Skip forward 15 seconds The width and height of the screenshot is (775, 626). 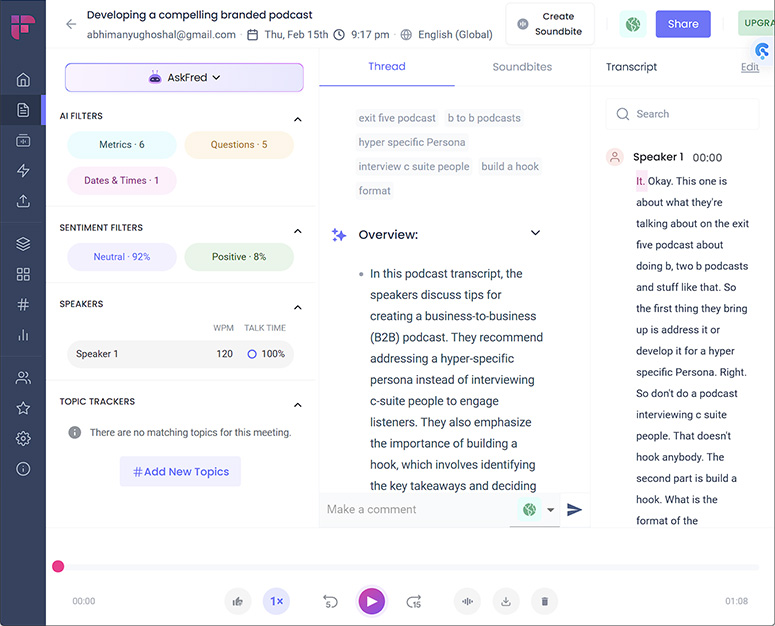point(414,601)
